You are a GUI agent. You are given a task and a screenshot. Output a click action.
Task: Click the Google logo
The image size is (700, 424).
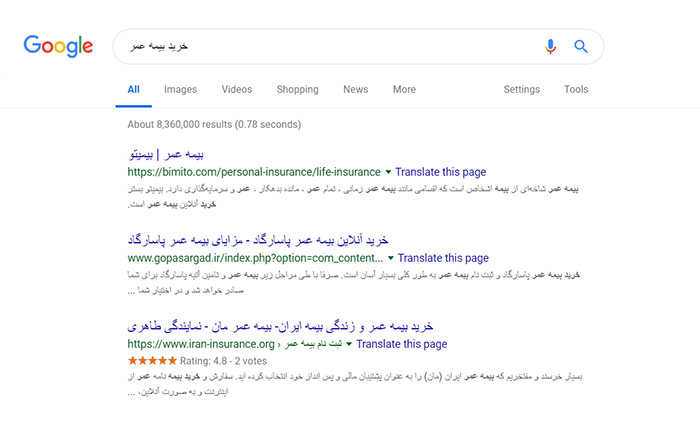pos(58,46)
